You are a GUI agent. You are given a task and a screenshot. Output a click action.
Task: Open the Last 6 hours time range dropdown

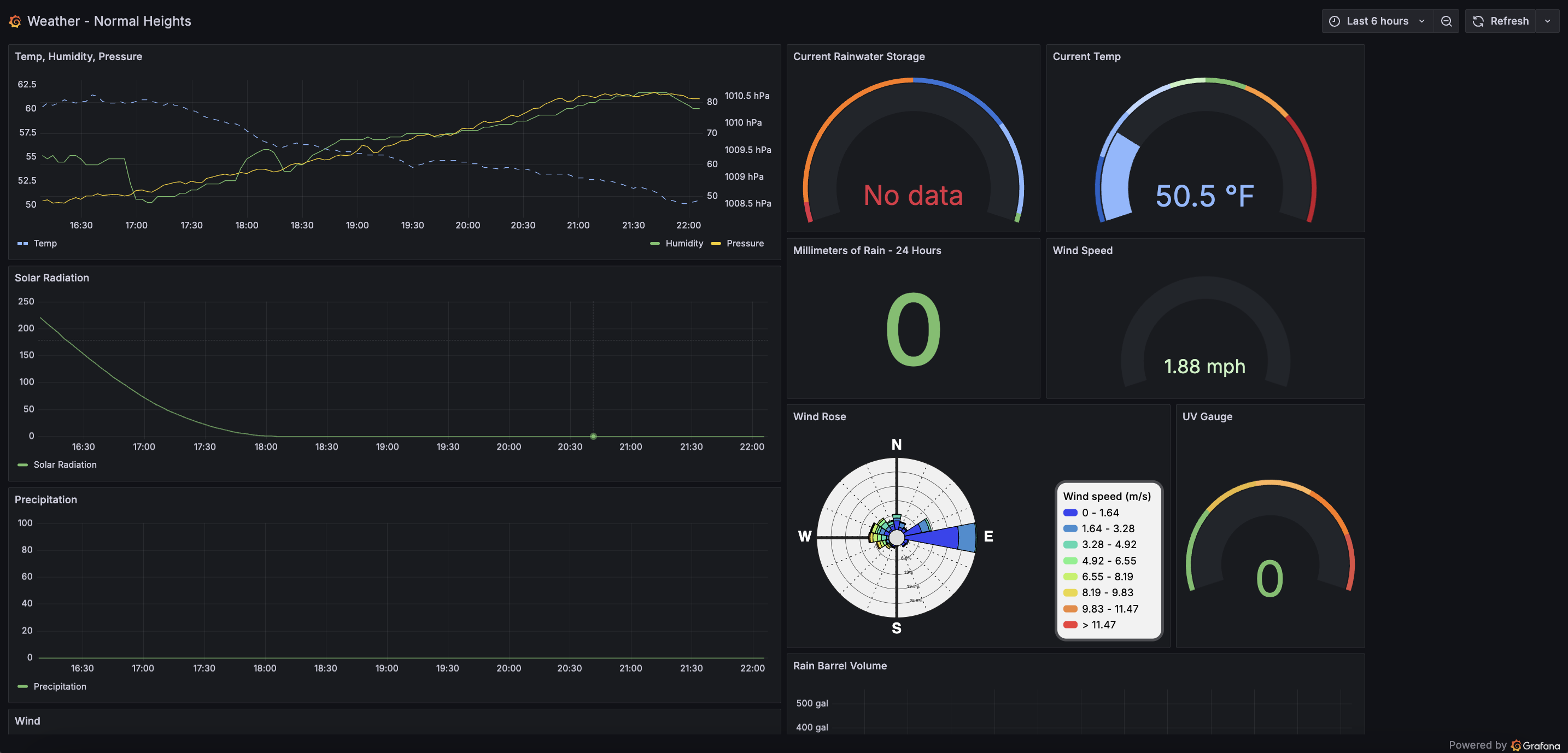pos(1377,20)
